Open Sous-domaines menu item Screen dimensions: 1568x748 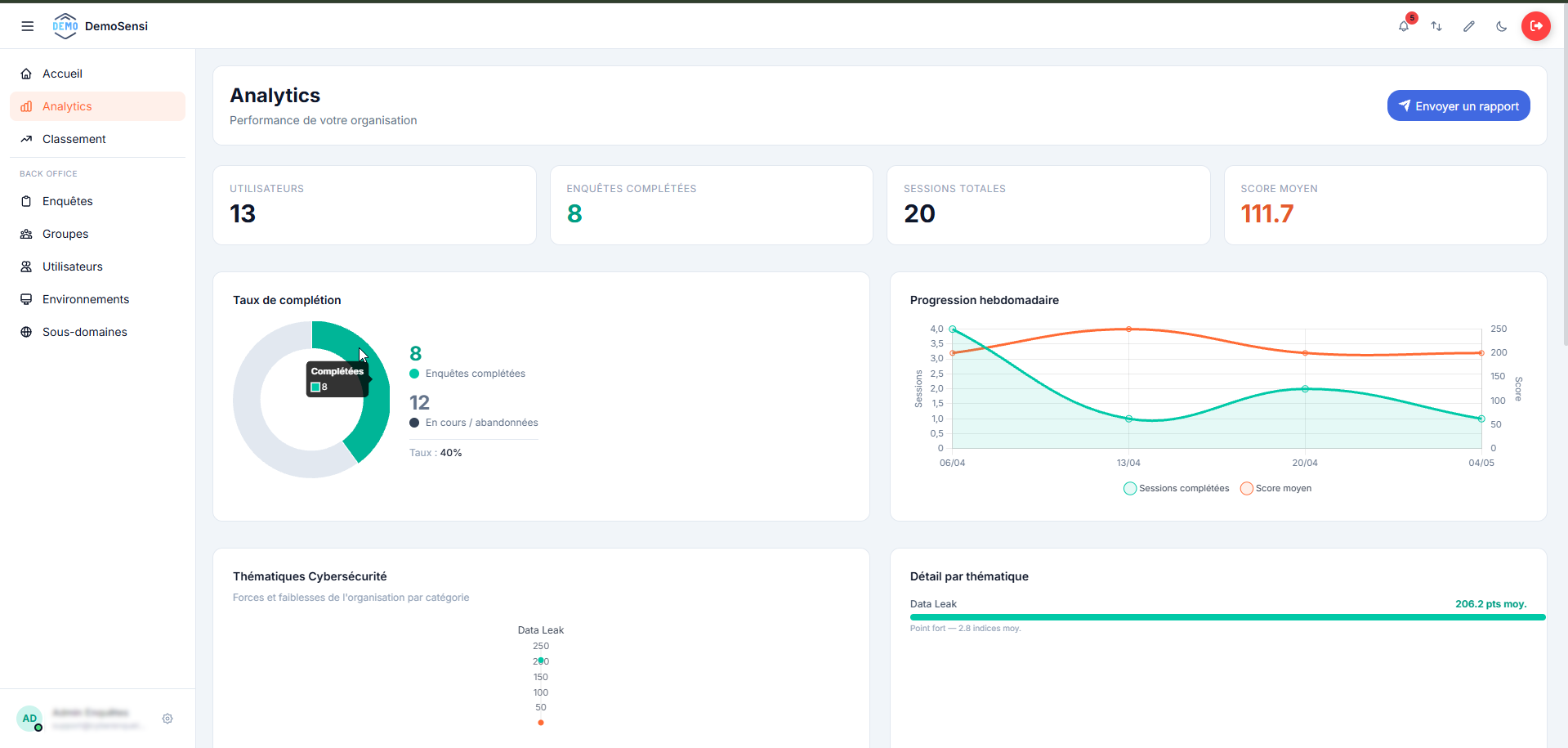pyautogui.click(x=97, y=332)
